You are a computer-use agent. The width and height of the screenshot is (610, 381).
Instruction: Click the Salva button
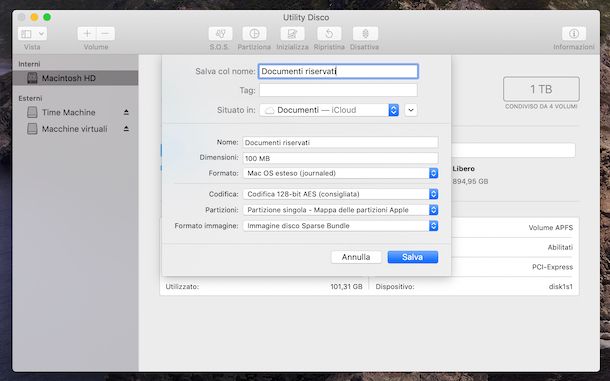413,257
